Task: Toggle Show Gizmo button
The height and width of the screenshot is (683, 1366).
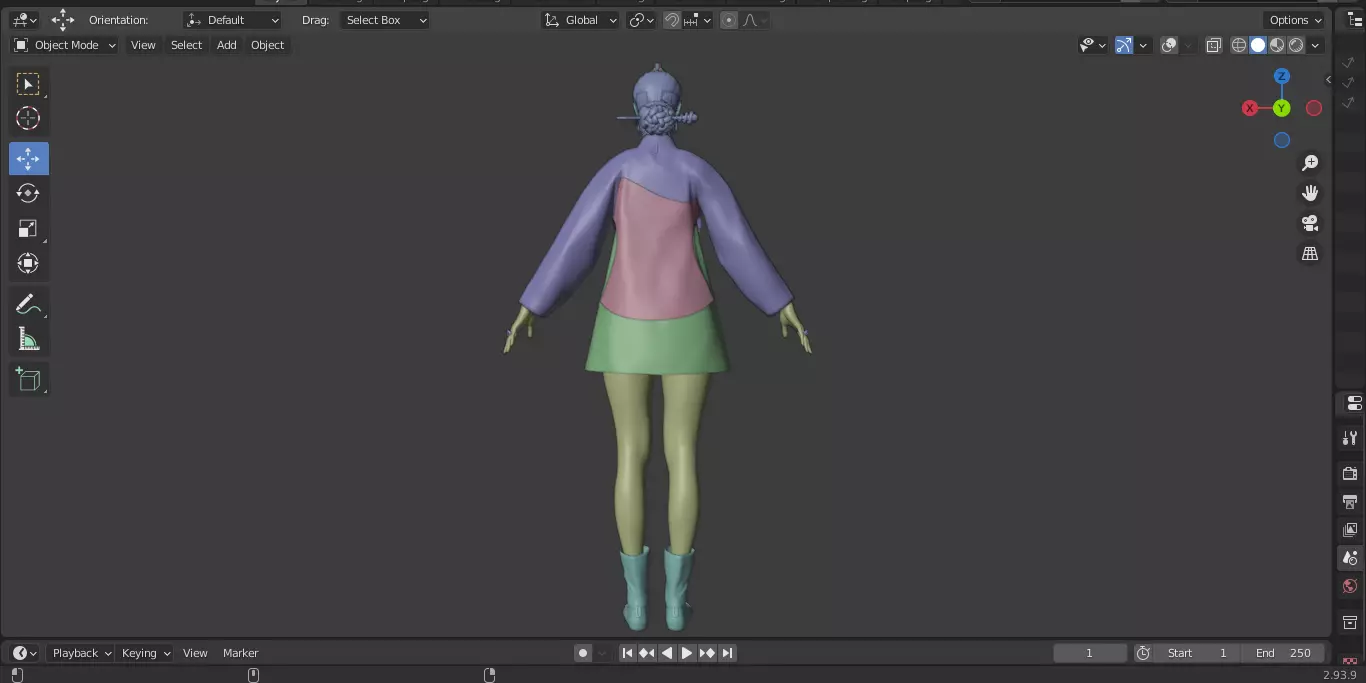Action: (1124, 45)
